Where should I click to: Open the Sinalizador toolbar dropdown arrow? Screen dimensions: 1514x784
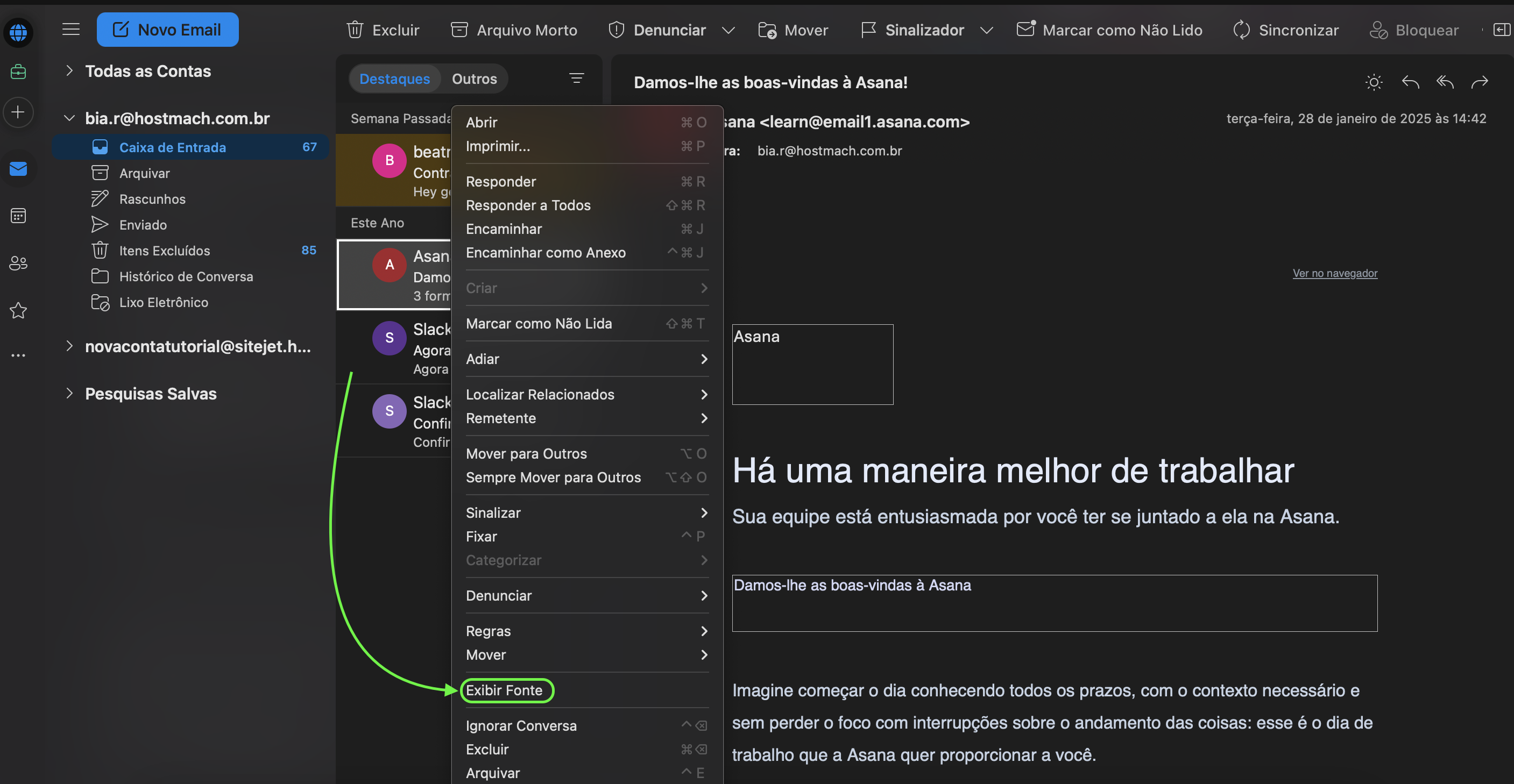[x=986, y=30]
